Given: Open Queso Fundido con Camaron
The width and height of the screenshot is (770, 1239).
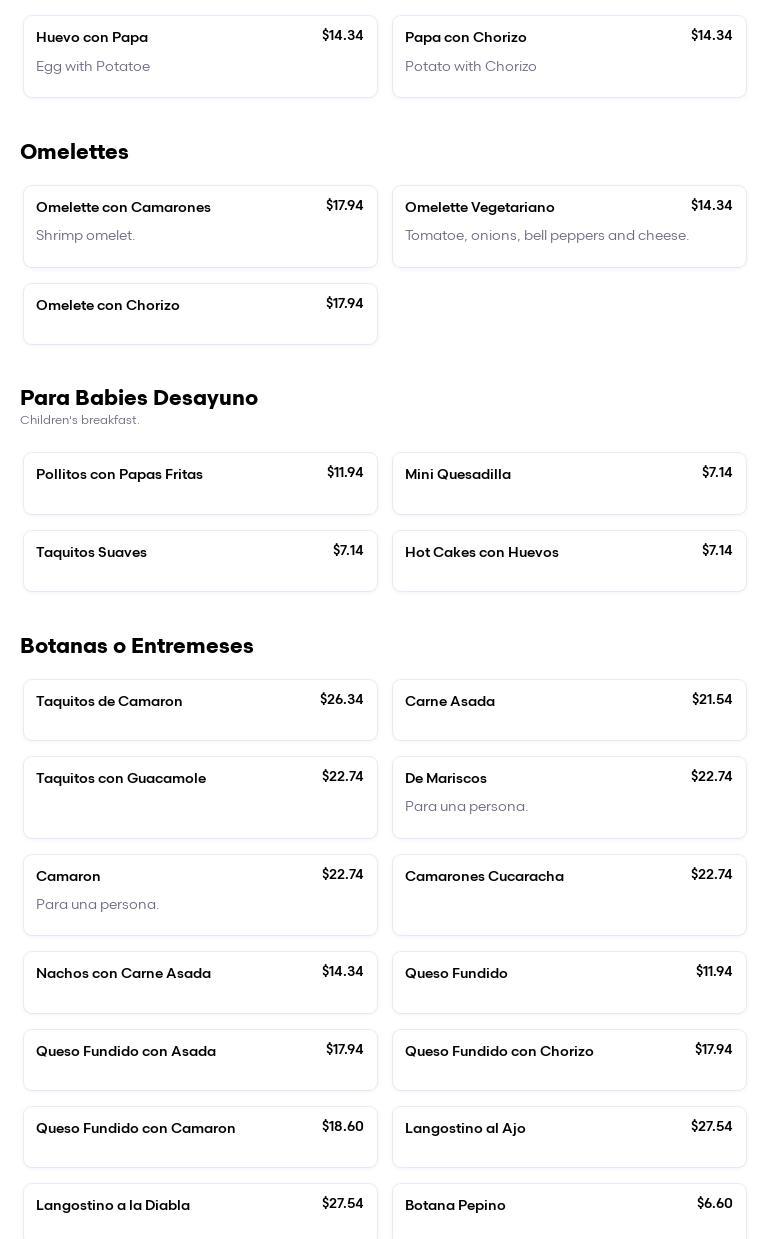Looking at the screenshot, I should (x=200, y=1137).
